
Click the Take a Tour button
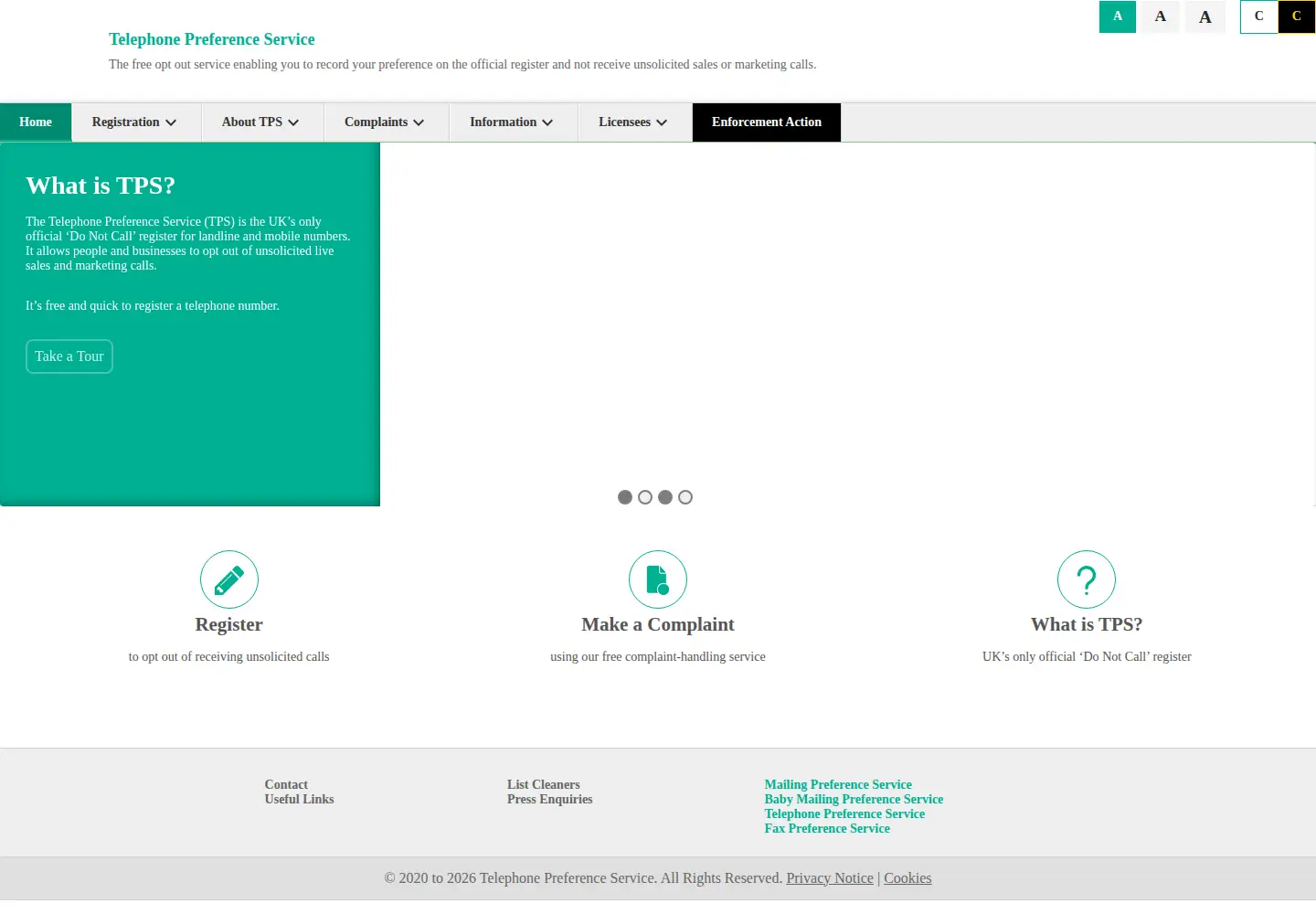click(x=69, y=356)
